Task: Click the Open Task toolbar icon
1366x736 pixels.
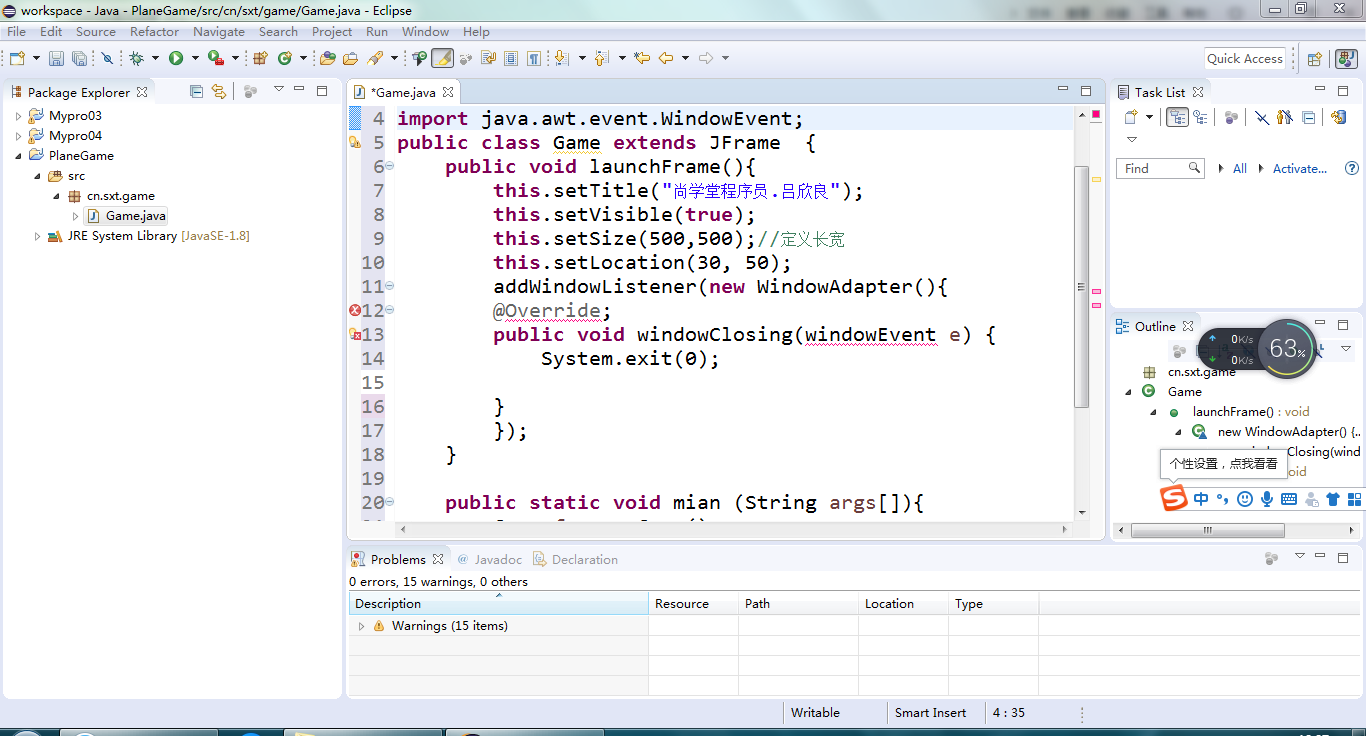Action: click(x=351, y=58)
